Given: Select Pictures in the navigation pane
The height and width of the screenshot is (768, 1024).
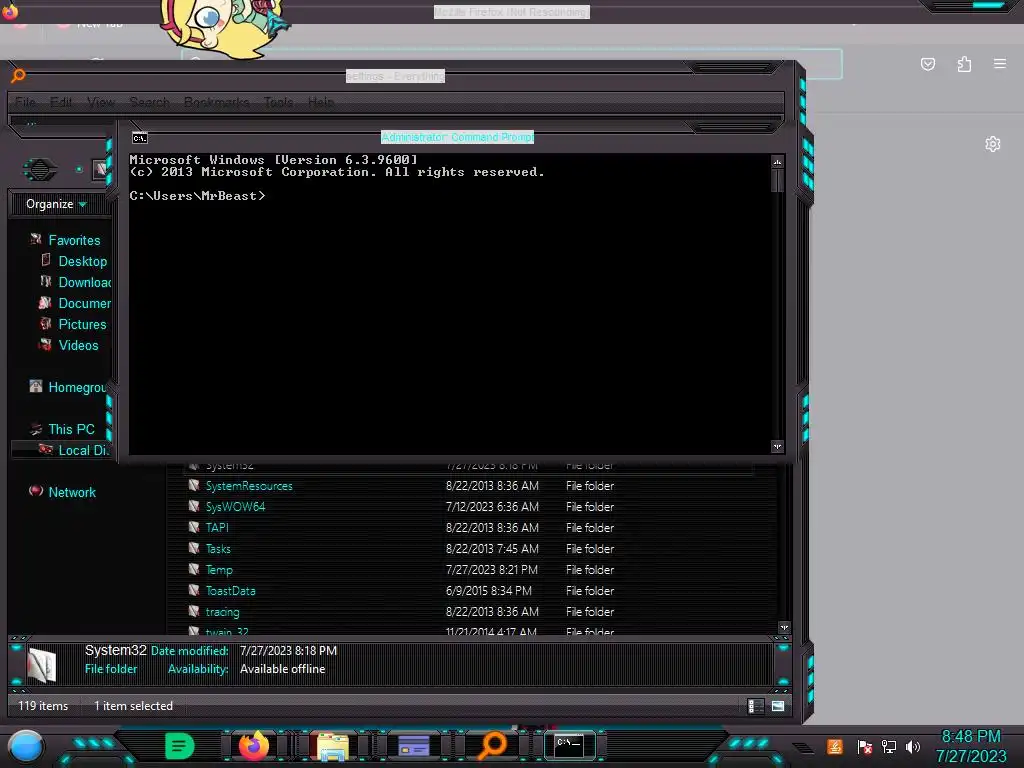Looking at the screenshot, I should click(x=82, y=324).
